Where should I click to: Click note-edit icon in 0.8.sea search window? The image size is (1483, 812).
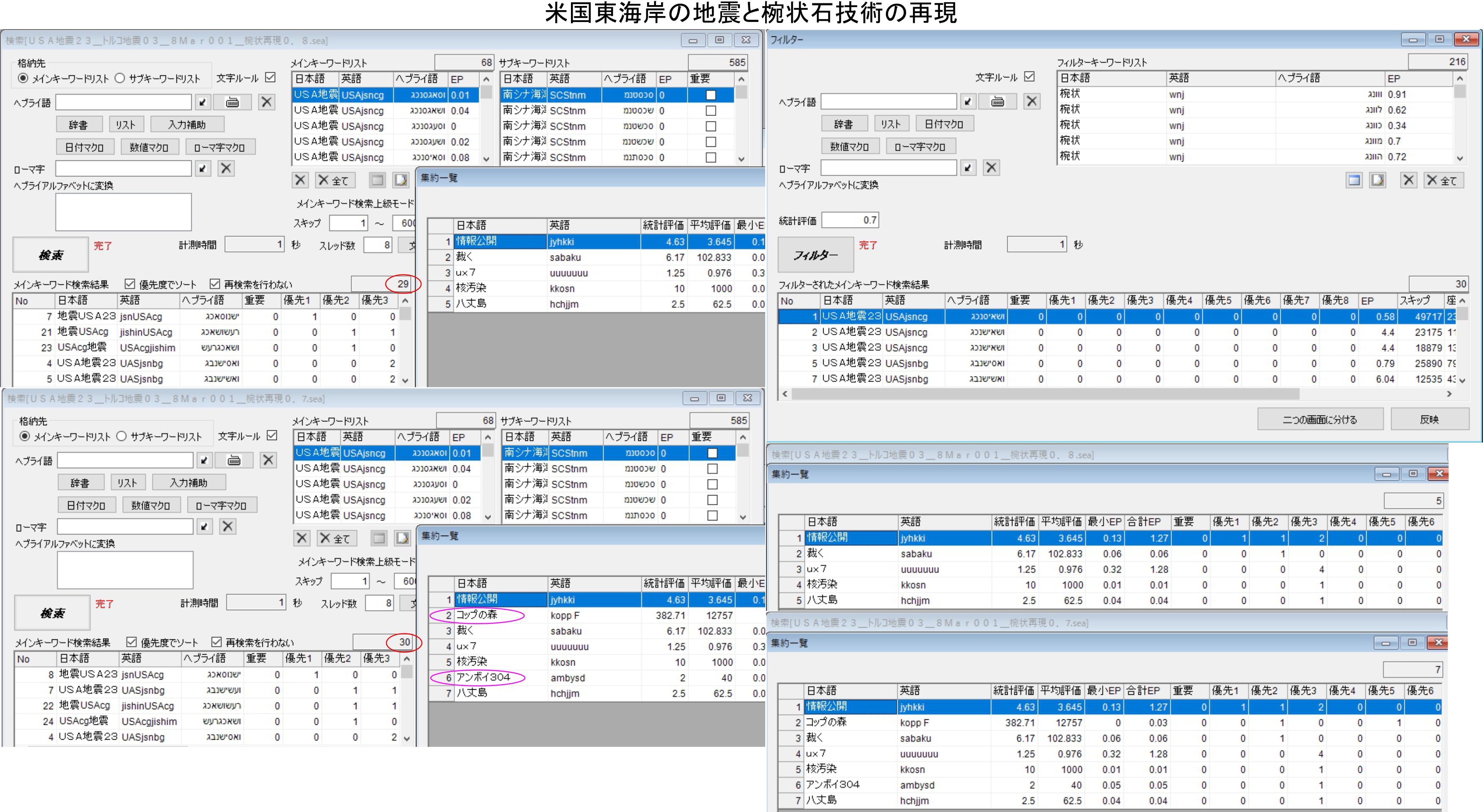pos(401,181)
